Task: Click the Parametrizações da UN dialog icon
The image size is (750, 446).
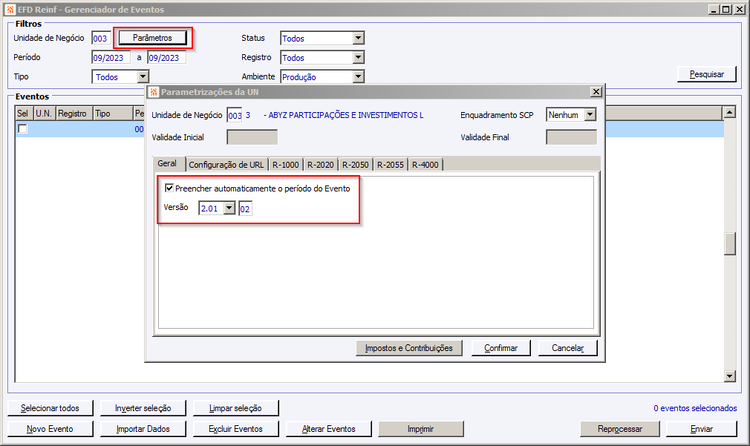Action: pyautogui.click(x=154, y=92)
